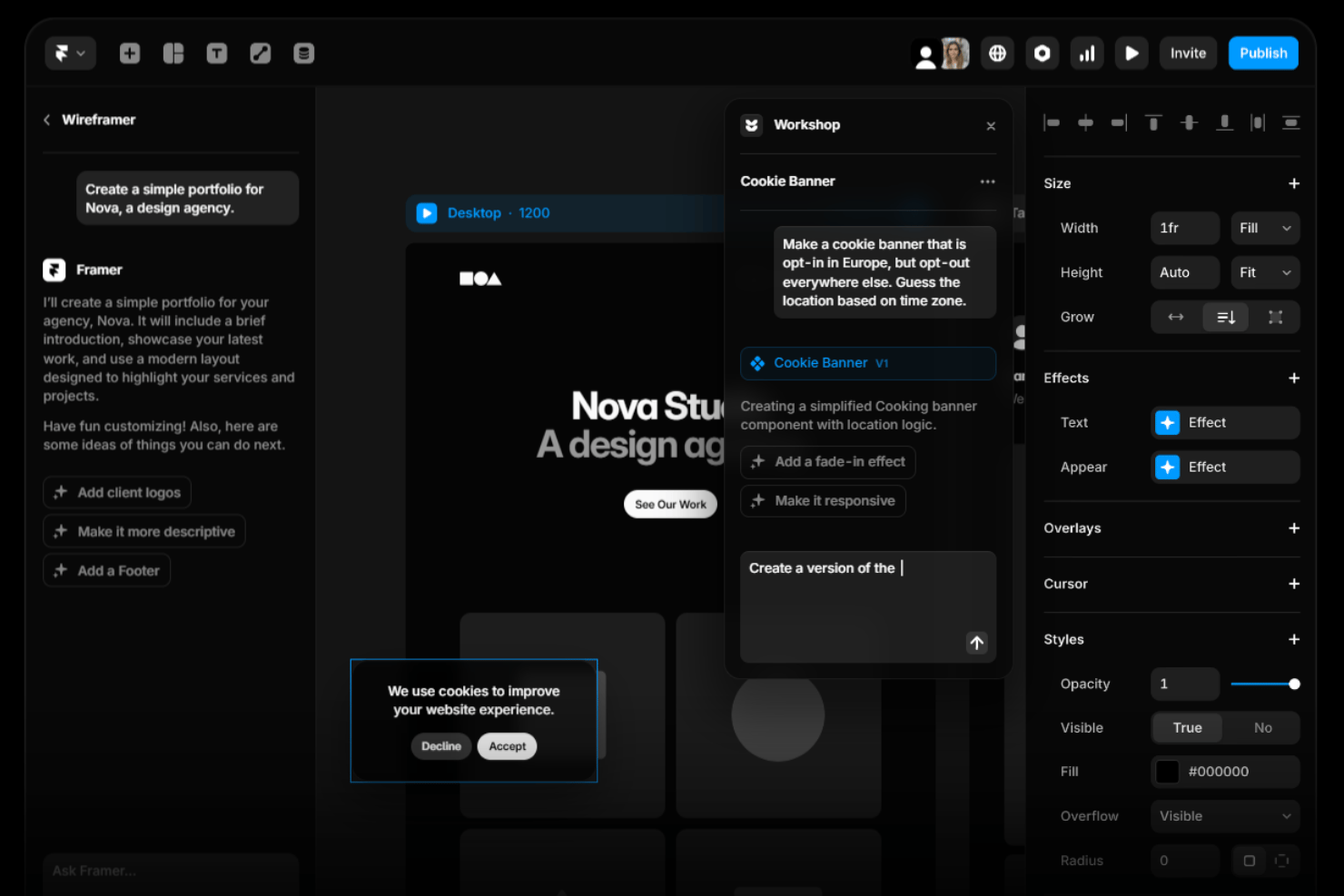Select the Grow both directions option
The width and height of the screenshot is (1344, 896).
[x=1275, y=317]
